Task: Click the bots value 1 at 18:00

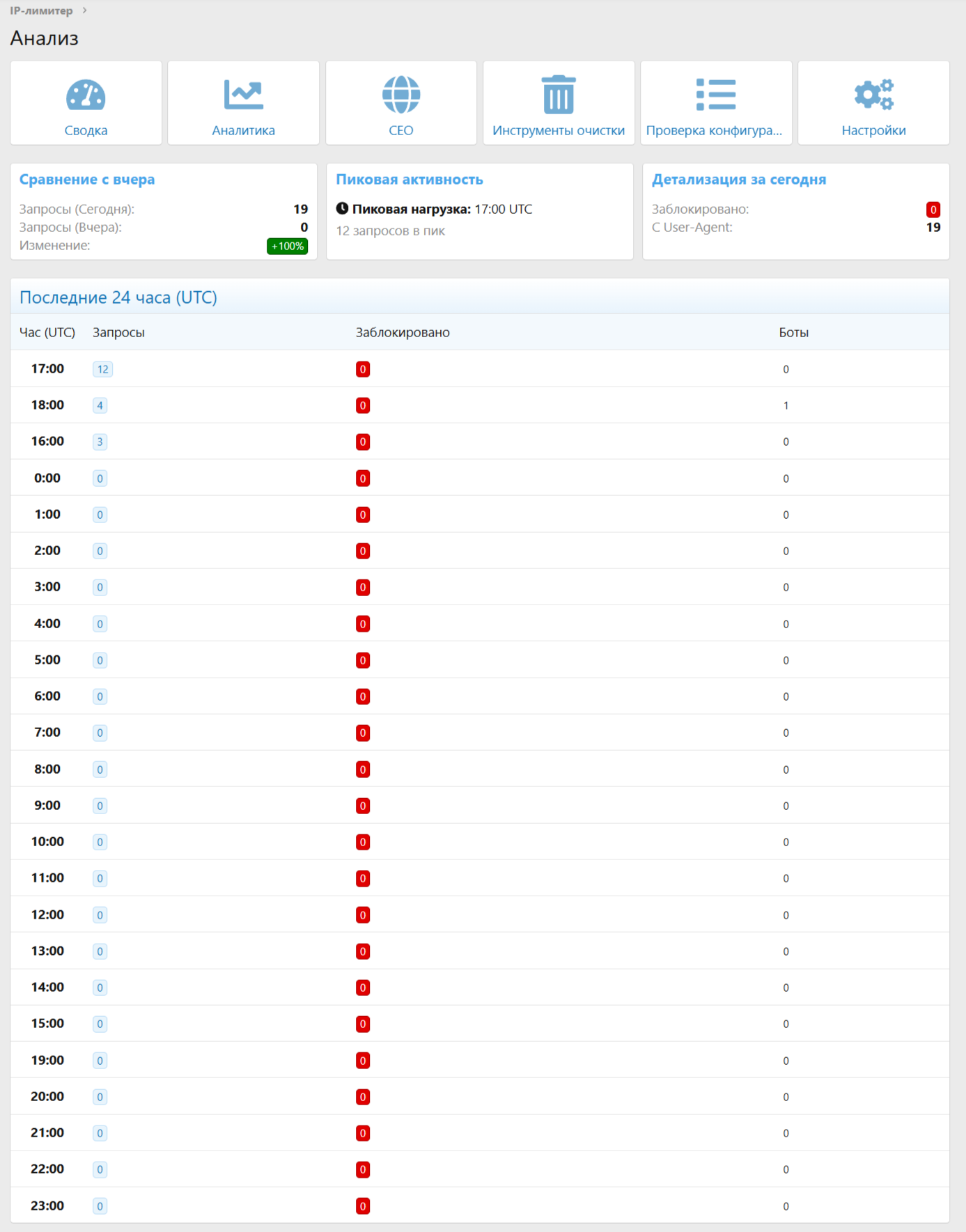Action: tap(786, 405)
